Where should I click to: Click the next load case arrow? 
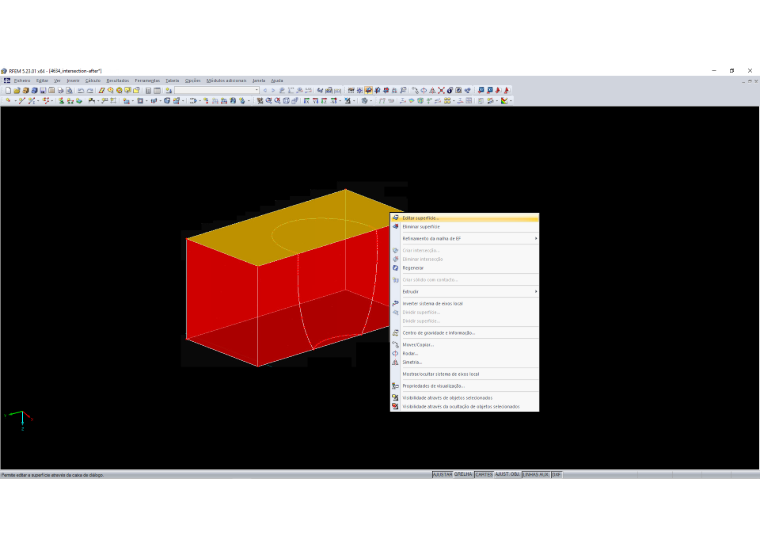[x=273, y=91]
